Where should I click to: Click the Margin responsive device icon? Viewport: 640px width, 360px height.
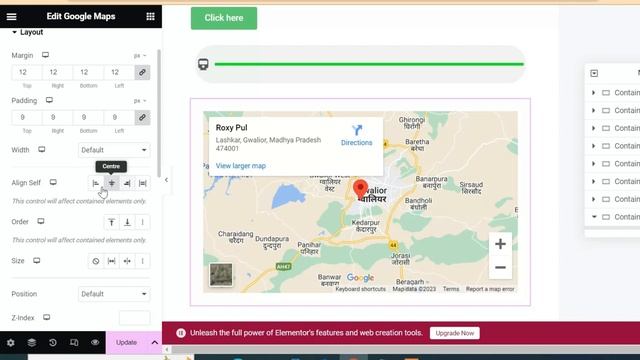click(45, 55)
